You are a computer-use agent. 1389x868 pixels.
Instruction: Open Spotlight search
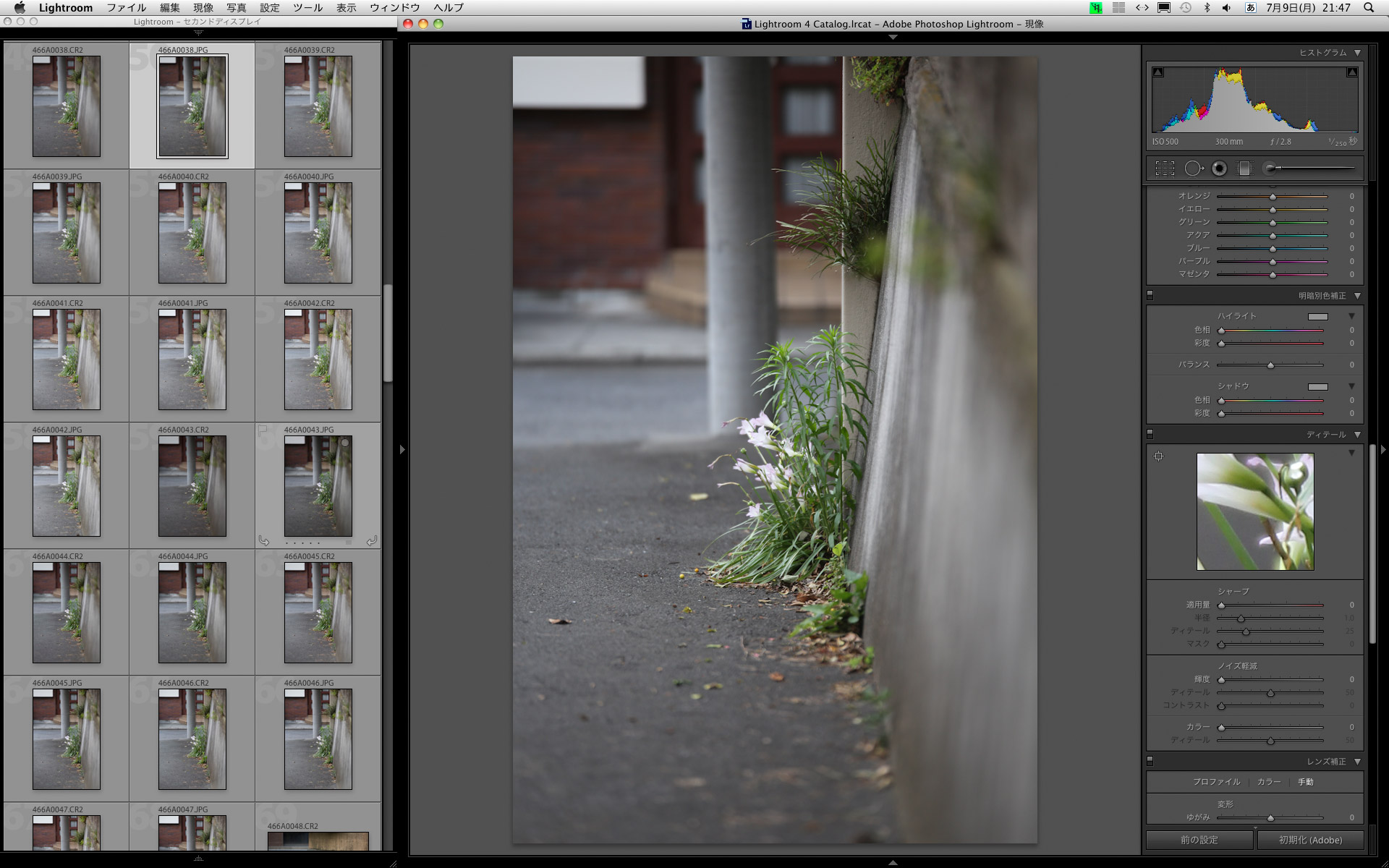[x=1369, y=8]
